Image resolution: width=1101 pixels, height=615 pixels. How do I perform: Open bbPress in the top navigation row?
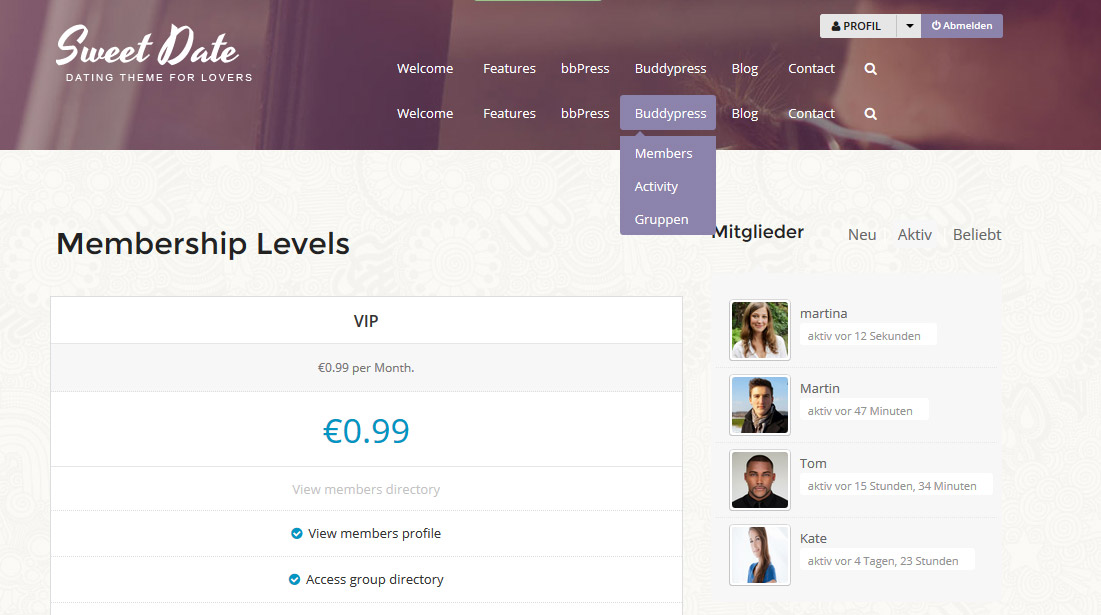(x=585, y=69)
